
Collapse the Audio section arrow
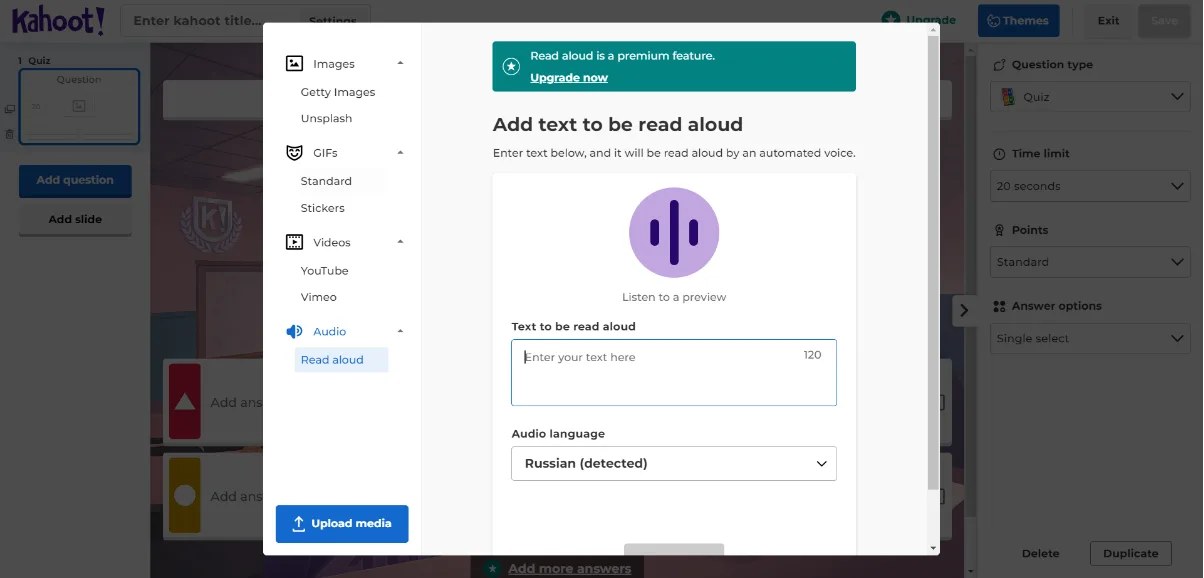click(x=400, y=331)
